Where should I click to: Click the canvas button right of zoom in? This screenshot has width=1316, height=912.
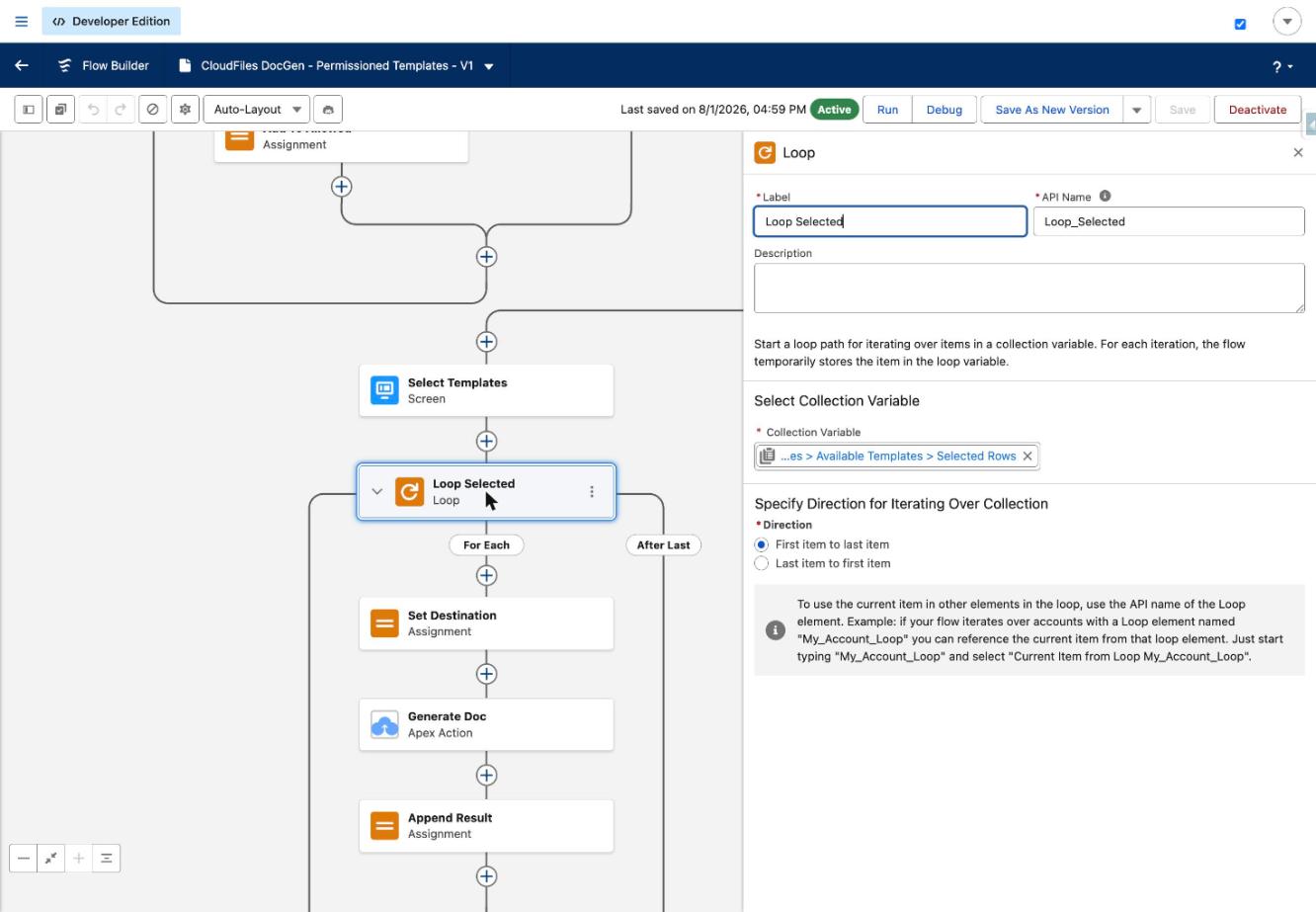point(107,859)
